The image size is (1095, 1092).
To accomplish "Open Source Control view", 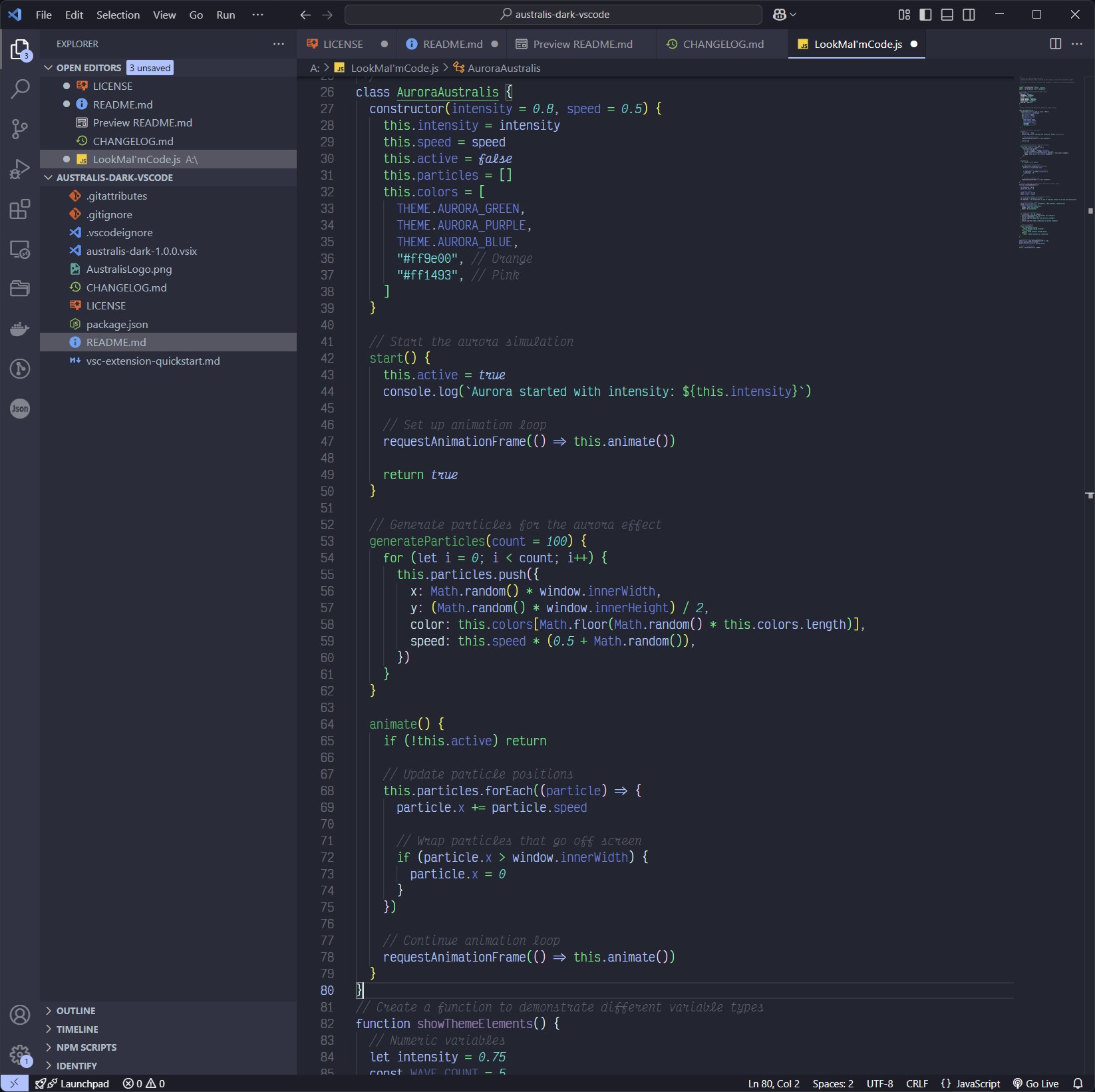I will click(20, 128).
